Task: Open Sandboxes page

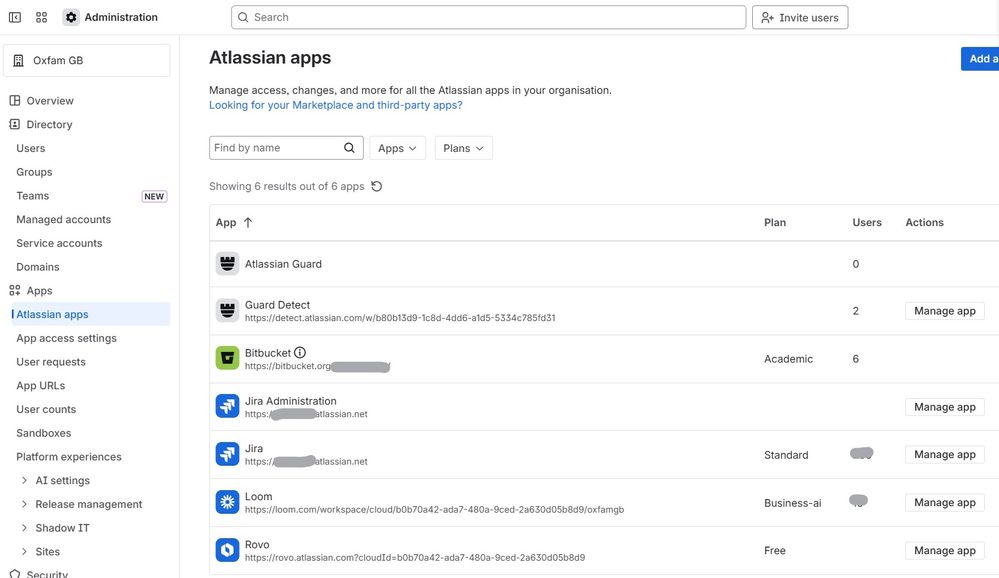Action: coord(43,433)
